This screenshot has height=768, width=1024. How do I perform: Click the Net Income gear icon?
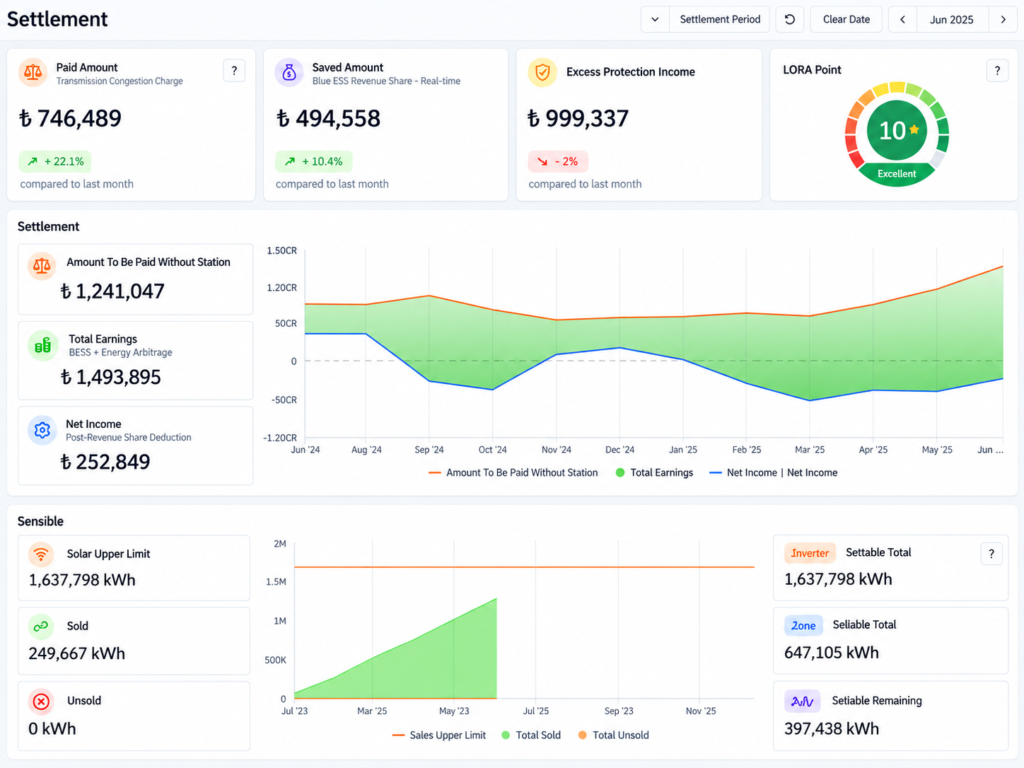click(42, 430)
